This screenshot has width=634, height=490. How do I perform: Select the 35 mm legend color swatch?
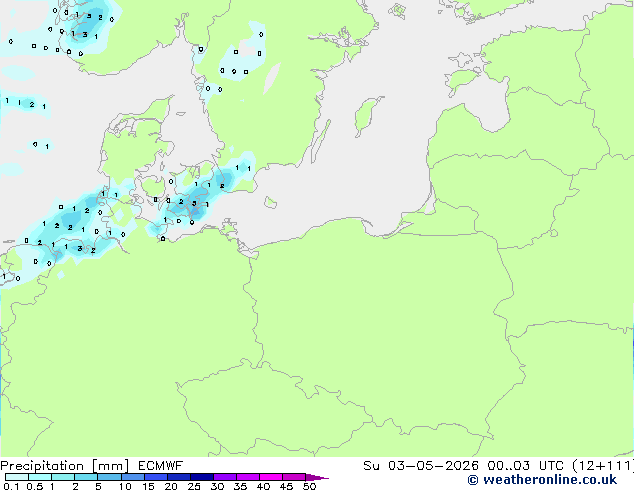click(x=248, y=477)
